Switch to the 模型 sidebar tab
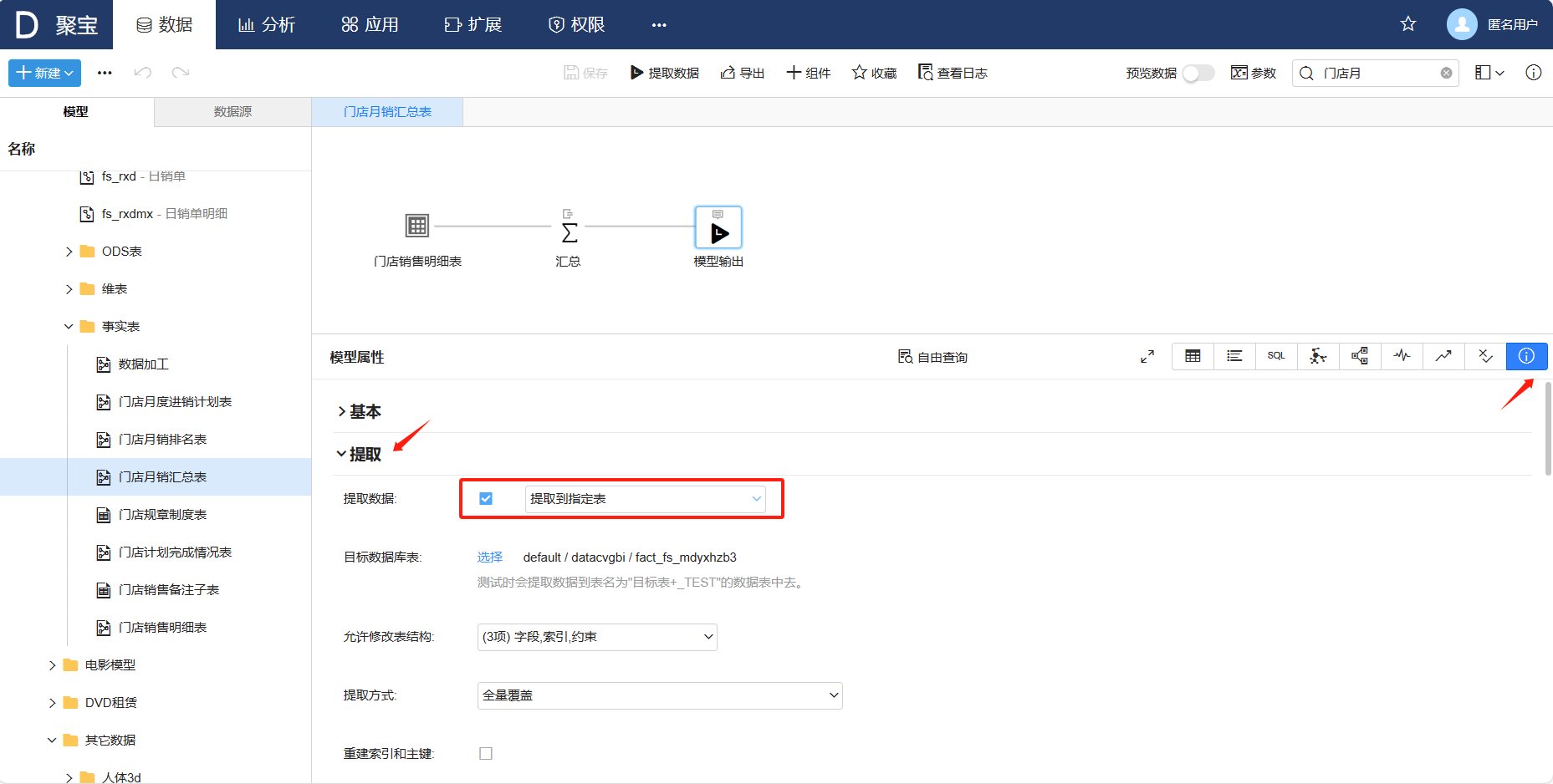Image resolution: width=1553 pixels, height=784 pixels. pyautogui.click(x=77, y=112)
